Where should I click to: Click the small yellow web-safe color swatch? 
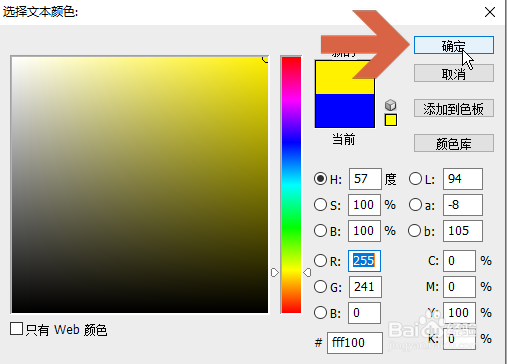pyautogui.click(x=391, y=120)
